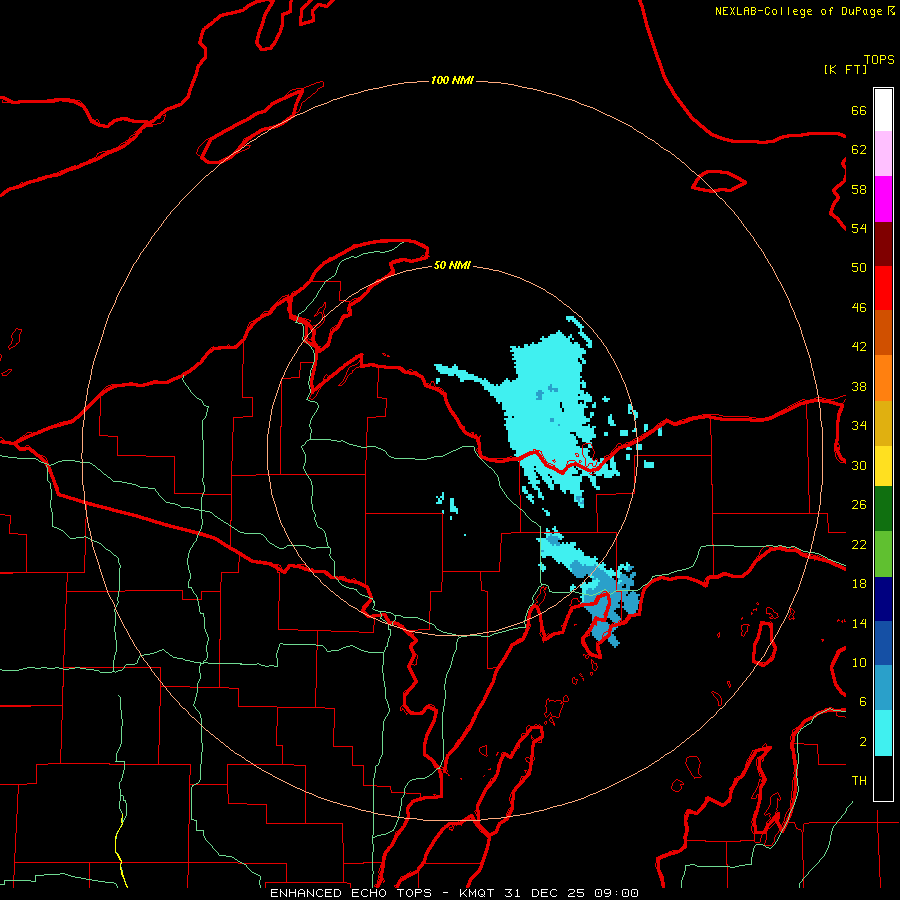Click the dark red legend swatch

pyautogui.click(x=883, y=244)
